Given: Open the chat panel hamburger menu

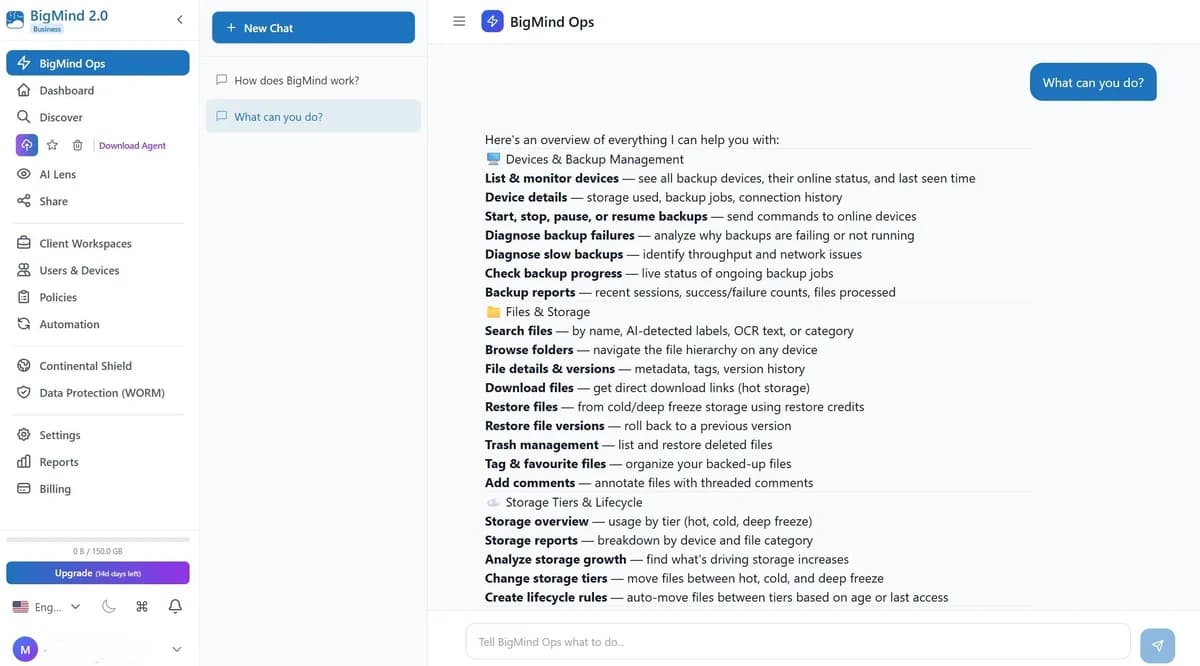Looking at the screenshot, I should (x=459, y=20).
